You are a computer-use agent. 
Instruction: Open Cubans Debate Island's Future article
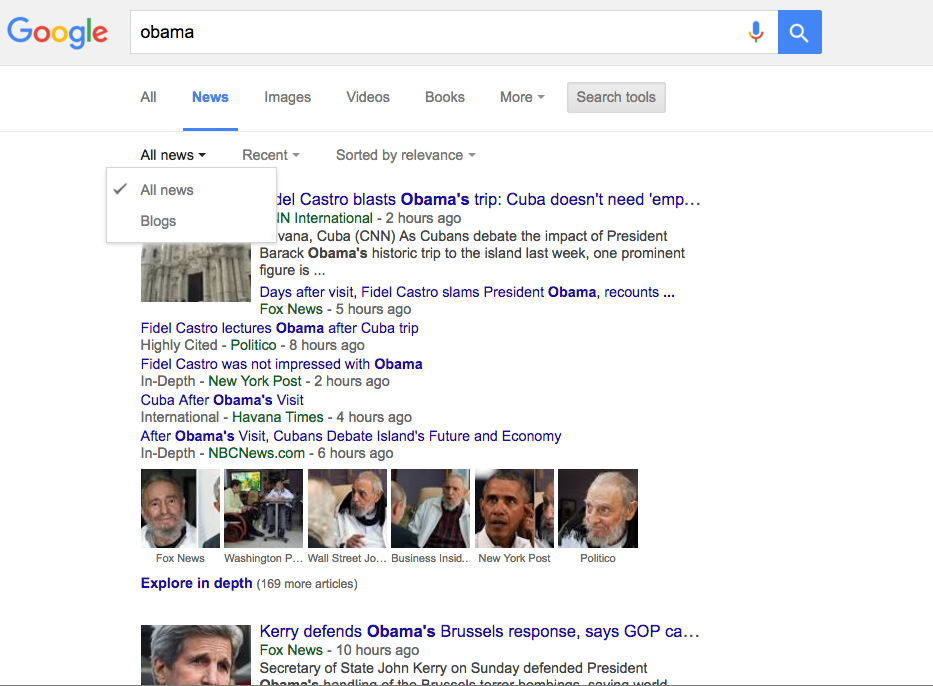click(x=351, y=436)
